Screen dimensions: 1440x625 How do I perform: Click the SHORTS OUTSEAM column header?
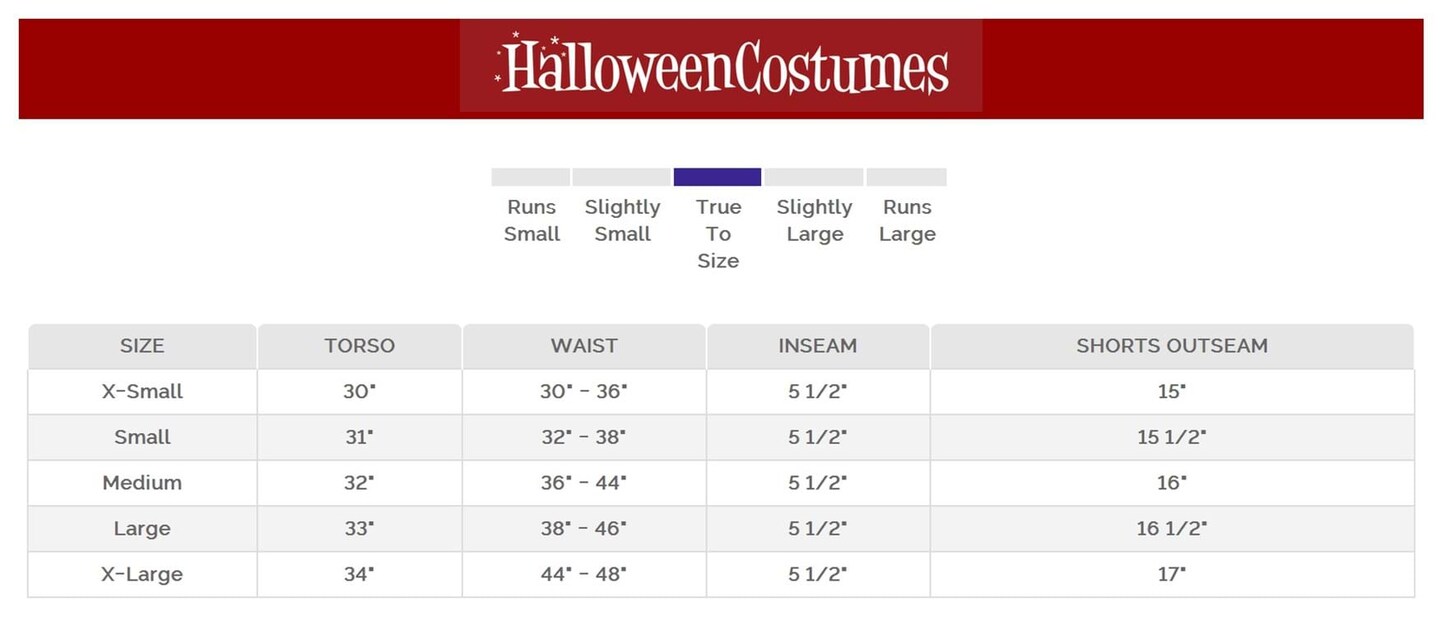click(1172, 346)
